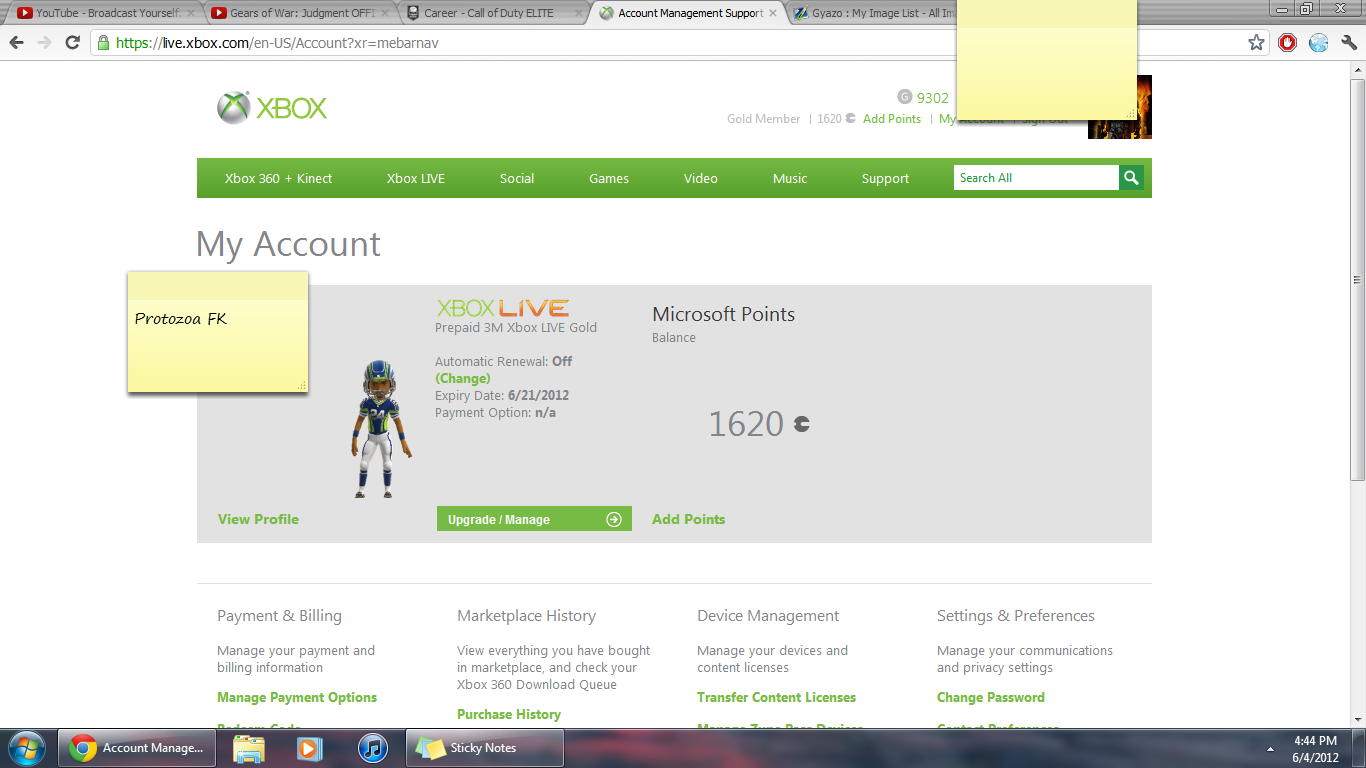This screenshot has height=768, width=1366.
Task: Click the 'Gold Member' text in header
Action: tap(764, 119)
